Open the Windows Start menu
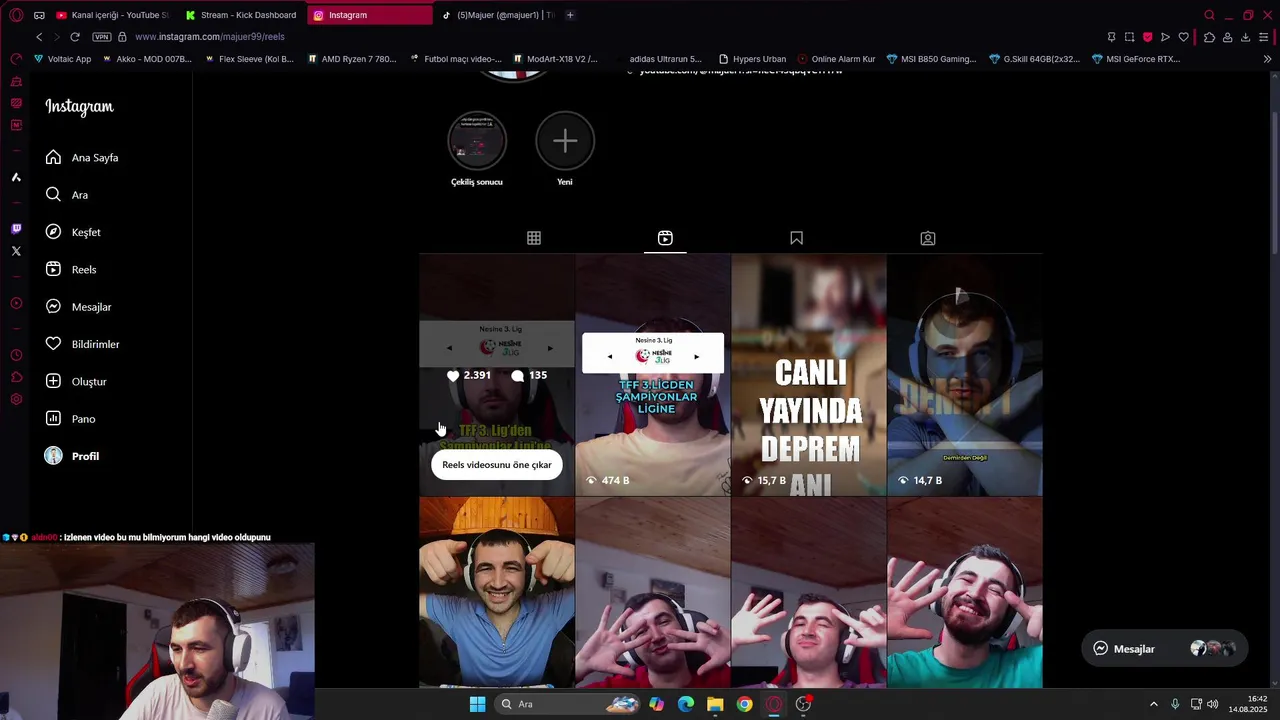 [477, 704]
